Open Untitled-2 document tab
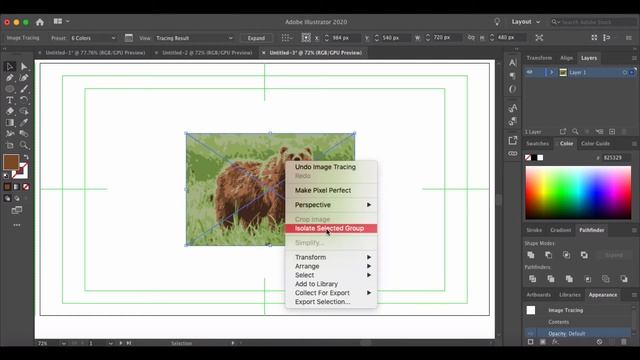Image resolution: width=640 pixels, height=360 pixels. pos(207,53)
